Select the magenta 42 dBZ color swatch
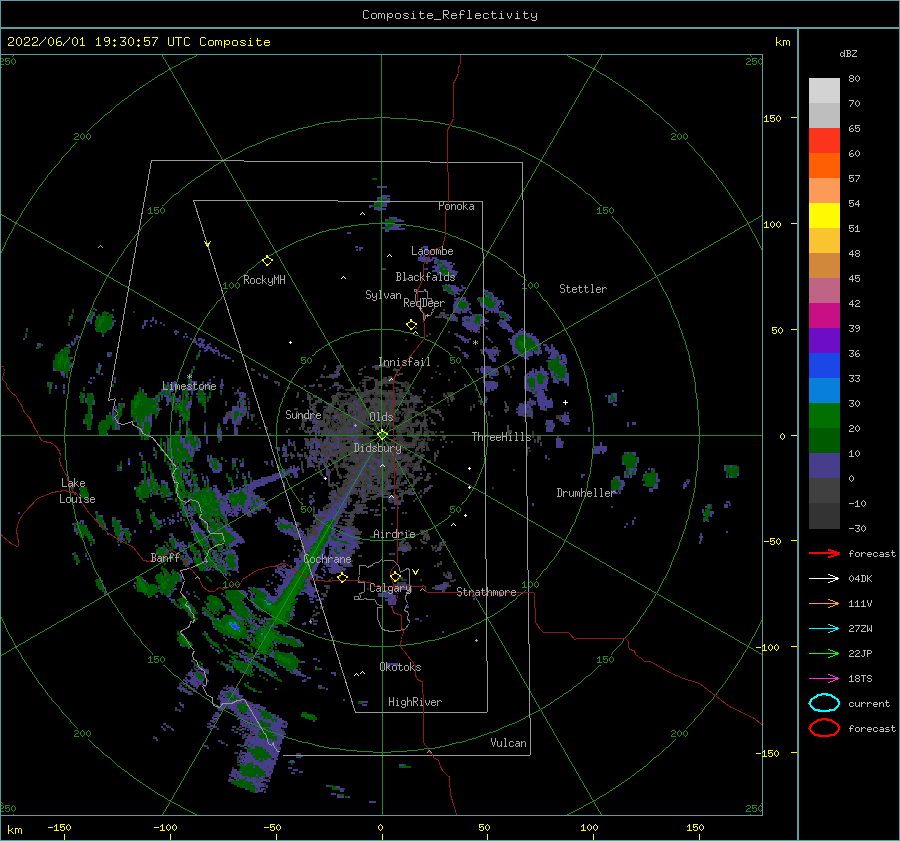 [x=824, y=316]
